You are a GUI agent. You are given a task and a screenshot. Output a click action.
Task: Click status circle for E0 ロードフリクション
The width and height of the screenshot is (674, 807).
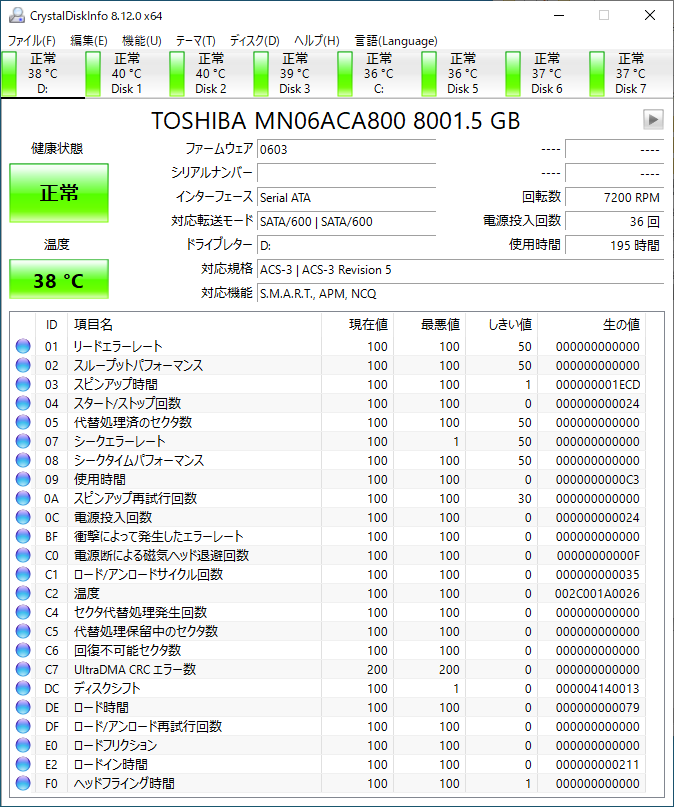23,745
